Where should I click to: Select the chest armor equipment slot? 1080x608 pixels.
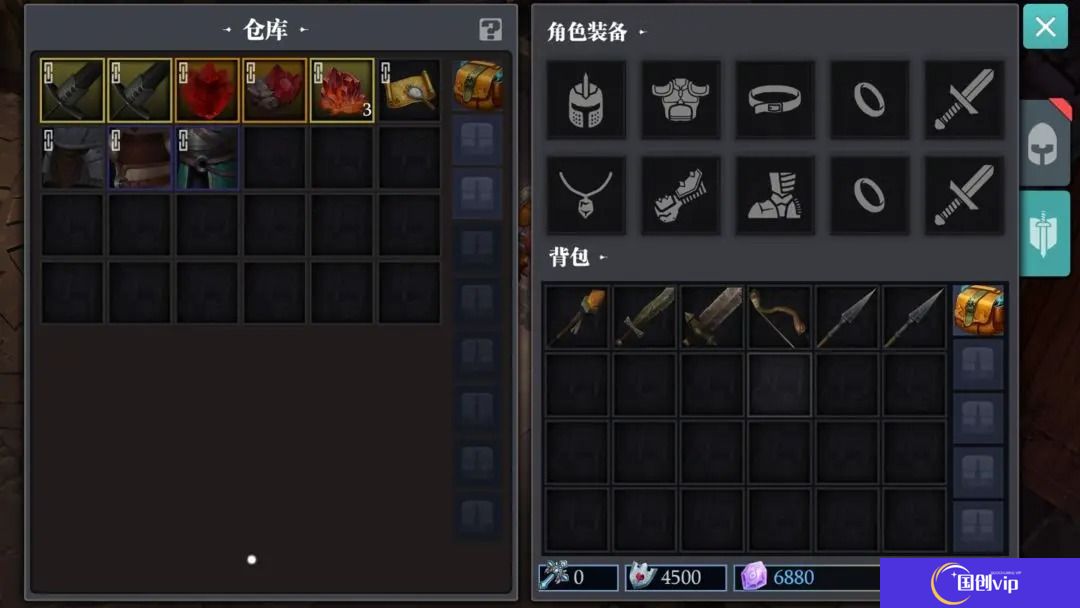pyautogui.click(x=681, y=101)
